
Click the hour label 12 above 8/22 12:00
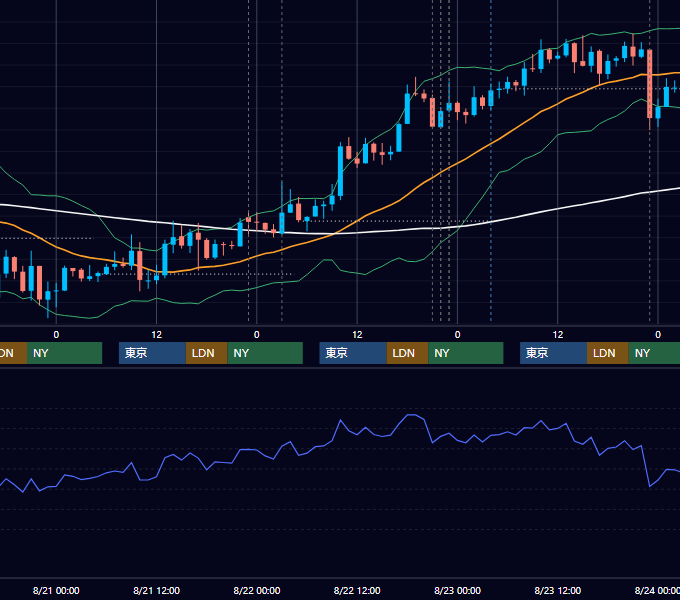(357, 335)
